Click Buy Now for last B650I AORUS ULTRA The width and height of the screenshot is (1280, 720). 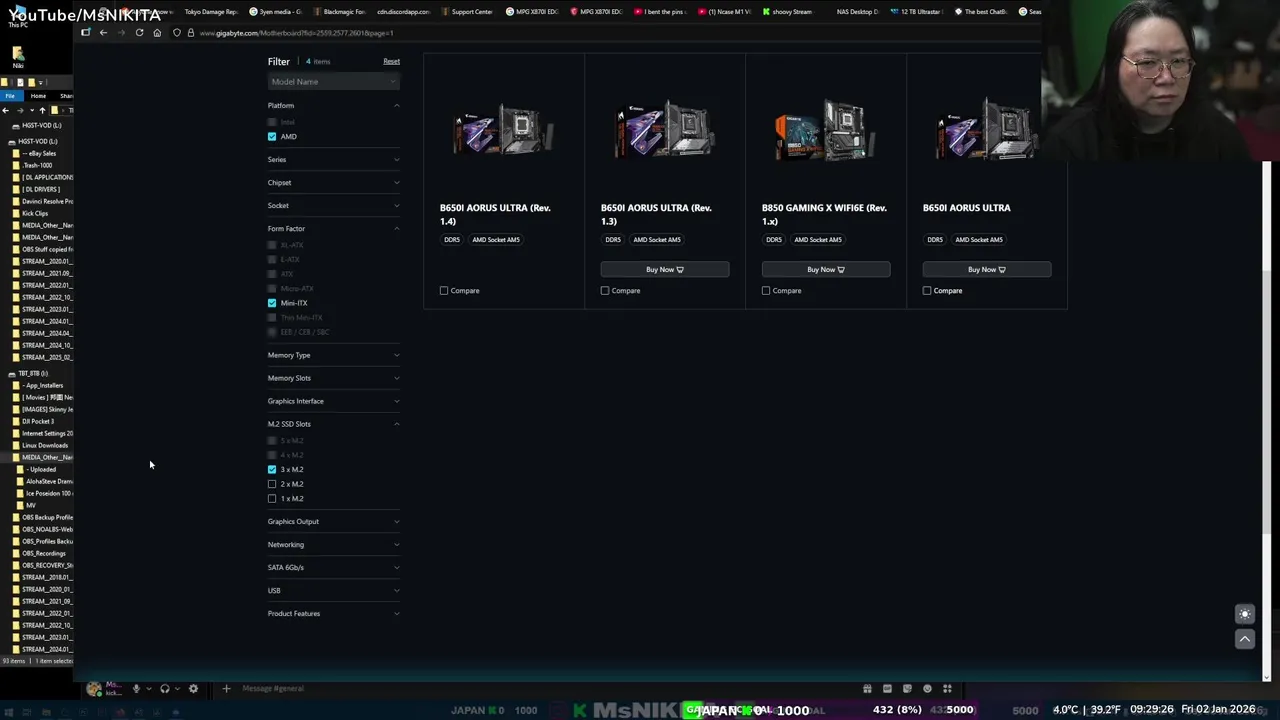987,269
